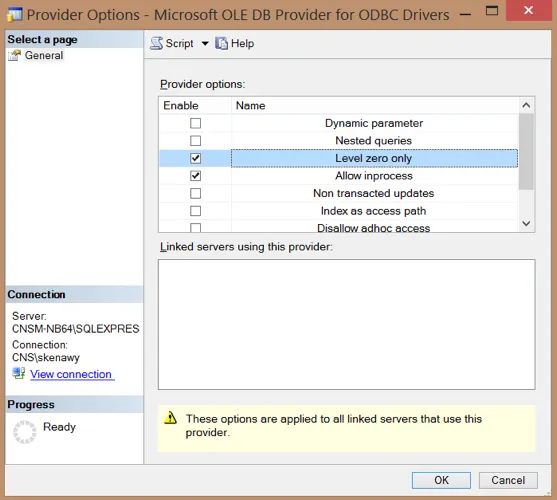Close the Provider Options dialog

point(529,10)
